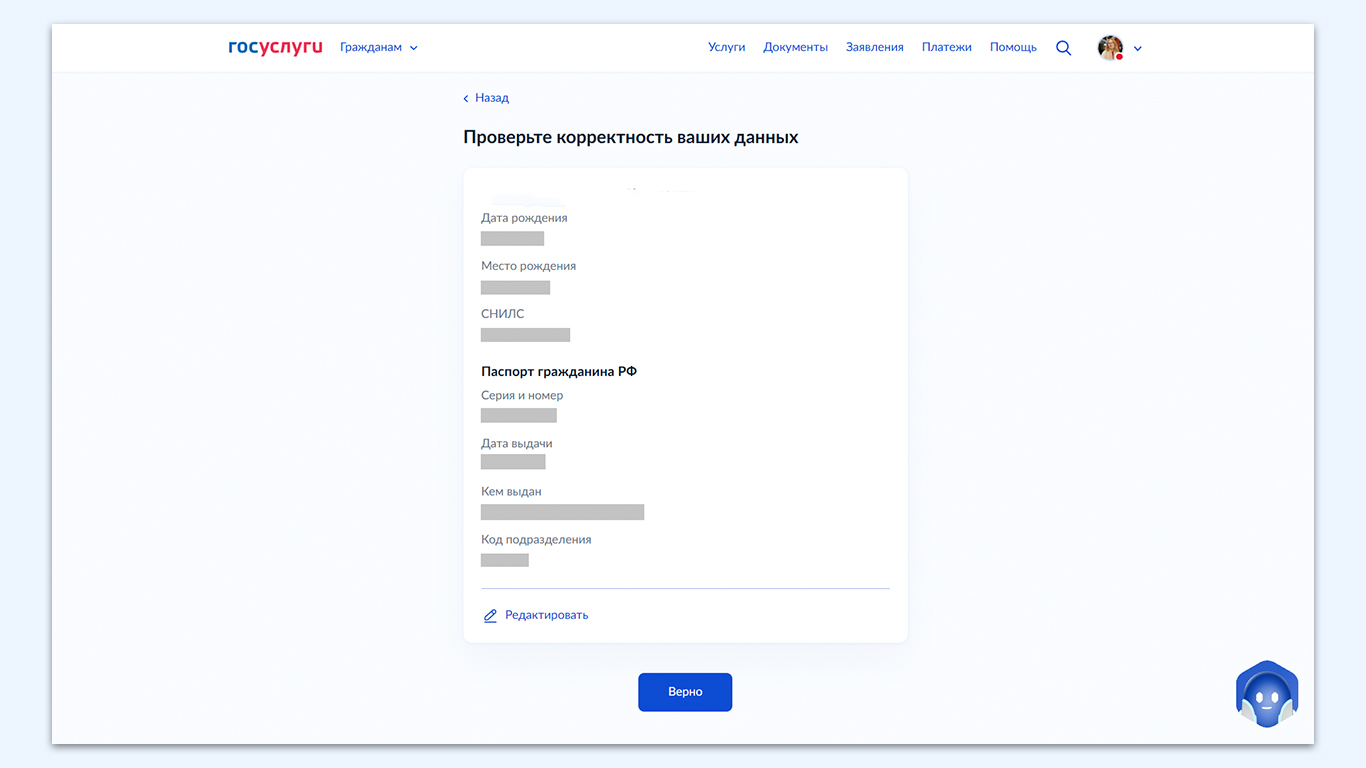The image size is (1366, 768).
Task: Open the Помощь menu item
Action: [1013, 47]
